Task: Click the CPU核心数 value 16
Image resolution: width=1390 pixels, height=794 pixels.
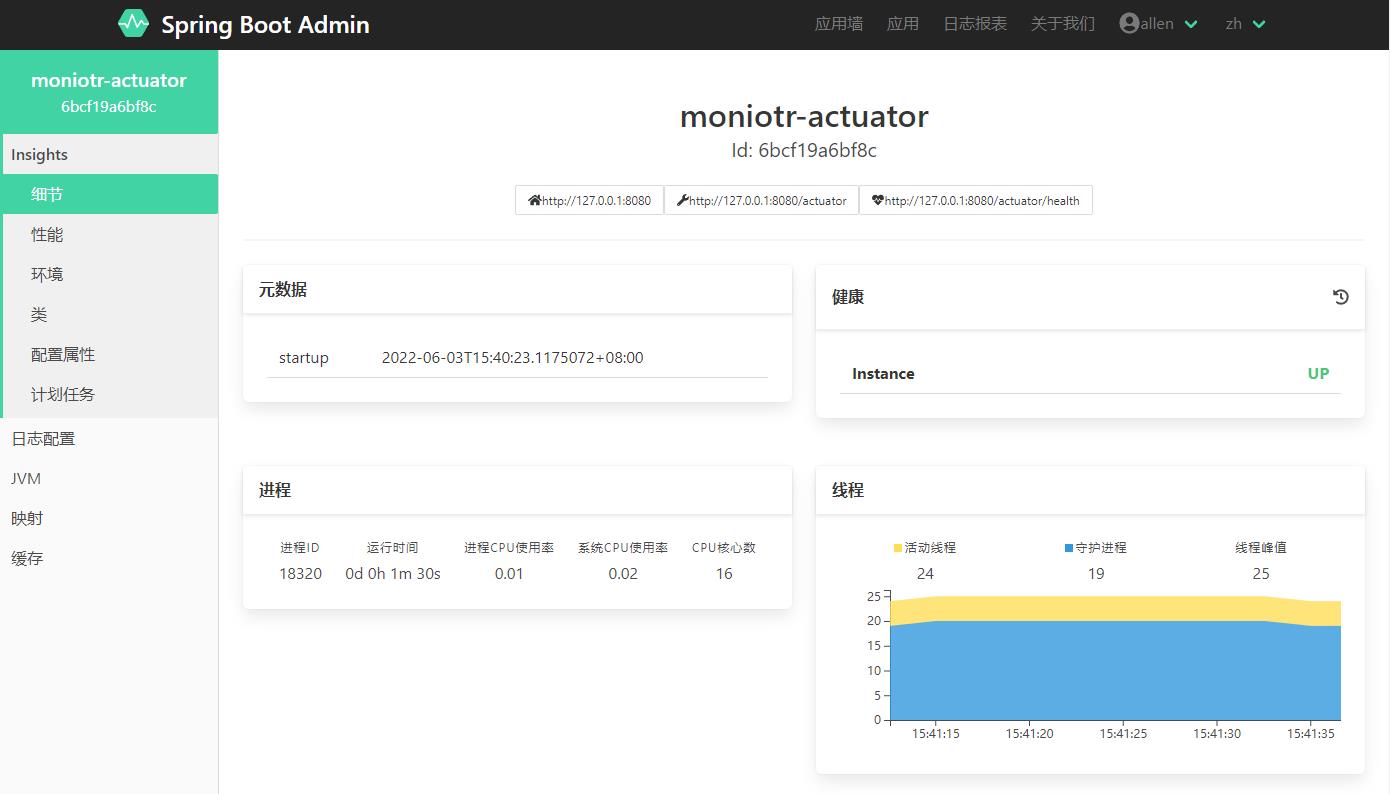Action: click(724, 573)
